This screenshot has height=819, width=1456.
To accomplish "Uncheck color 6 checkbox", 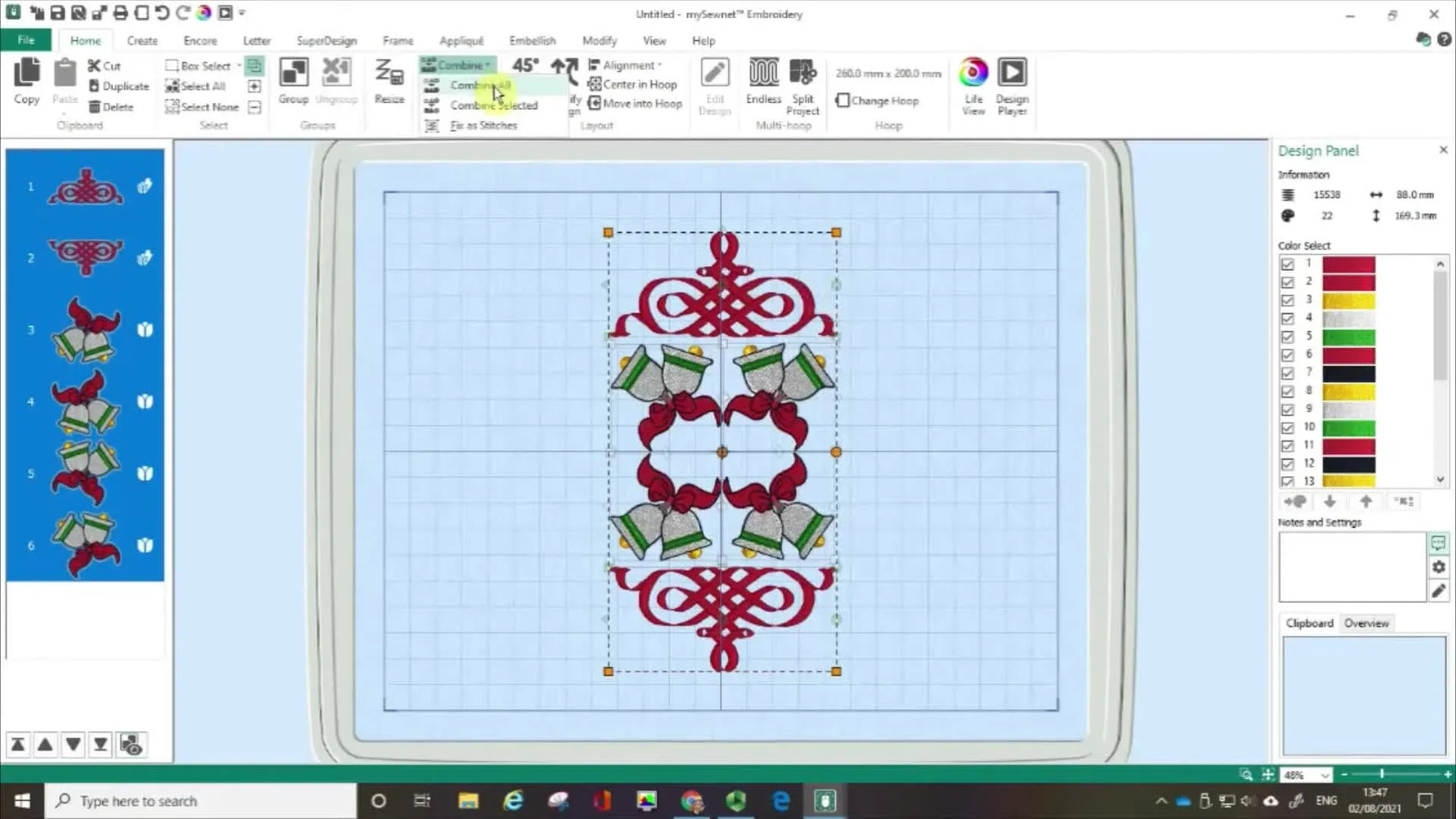I will point(1287,355).
